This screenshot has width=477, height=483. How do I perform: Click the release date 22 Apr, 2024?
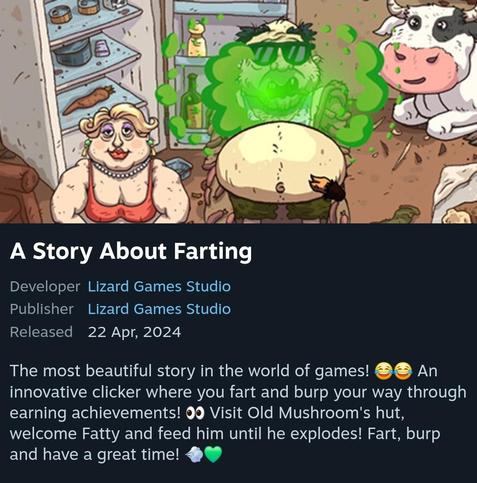pyautogui.click(x=134, y=332)
